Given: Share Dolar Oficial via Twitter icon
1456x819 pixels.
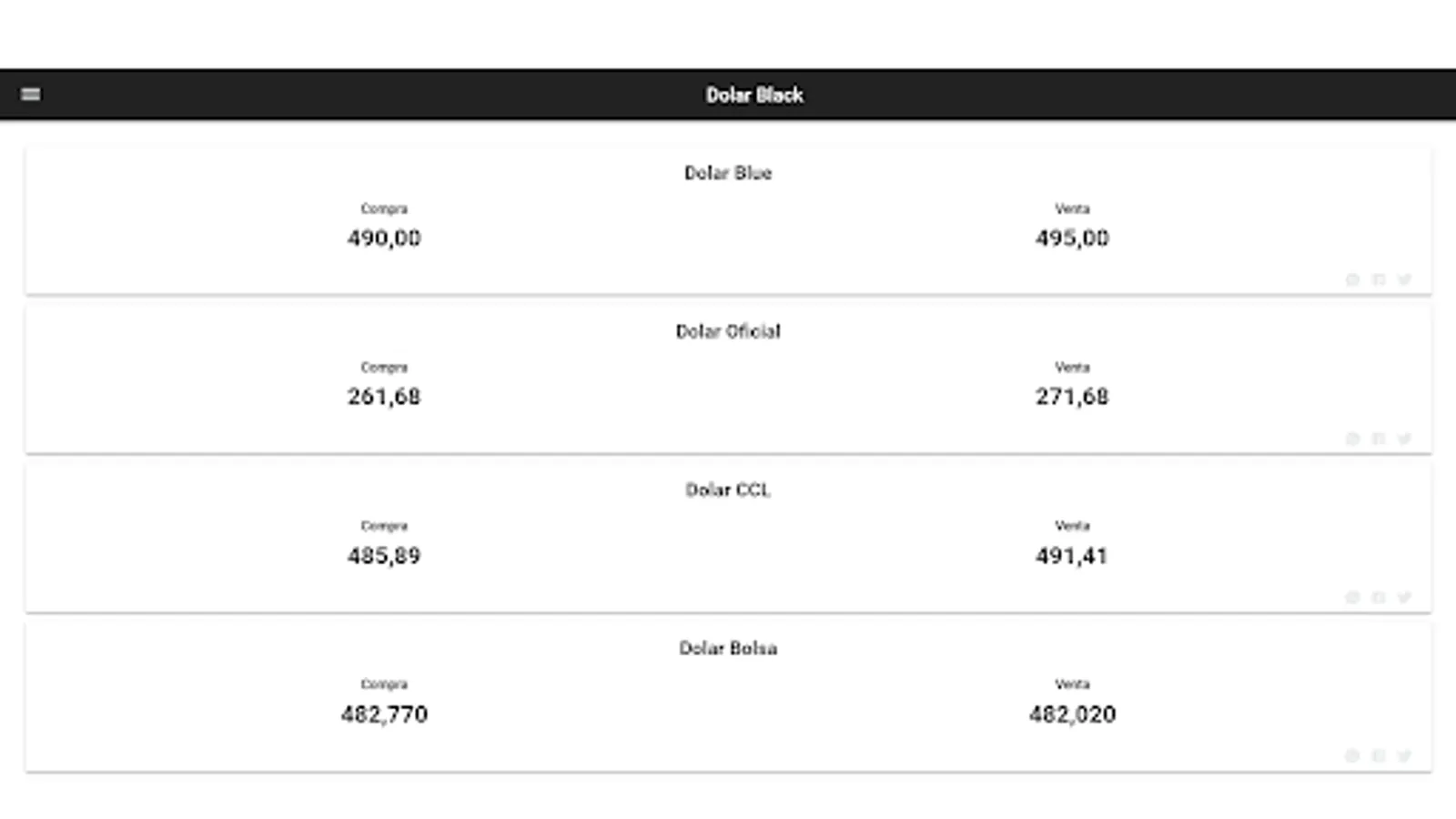Looking at the screenshot, I should pyautogui.click(x=1404, y=439).
